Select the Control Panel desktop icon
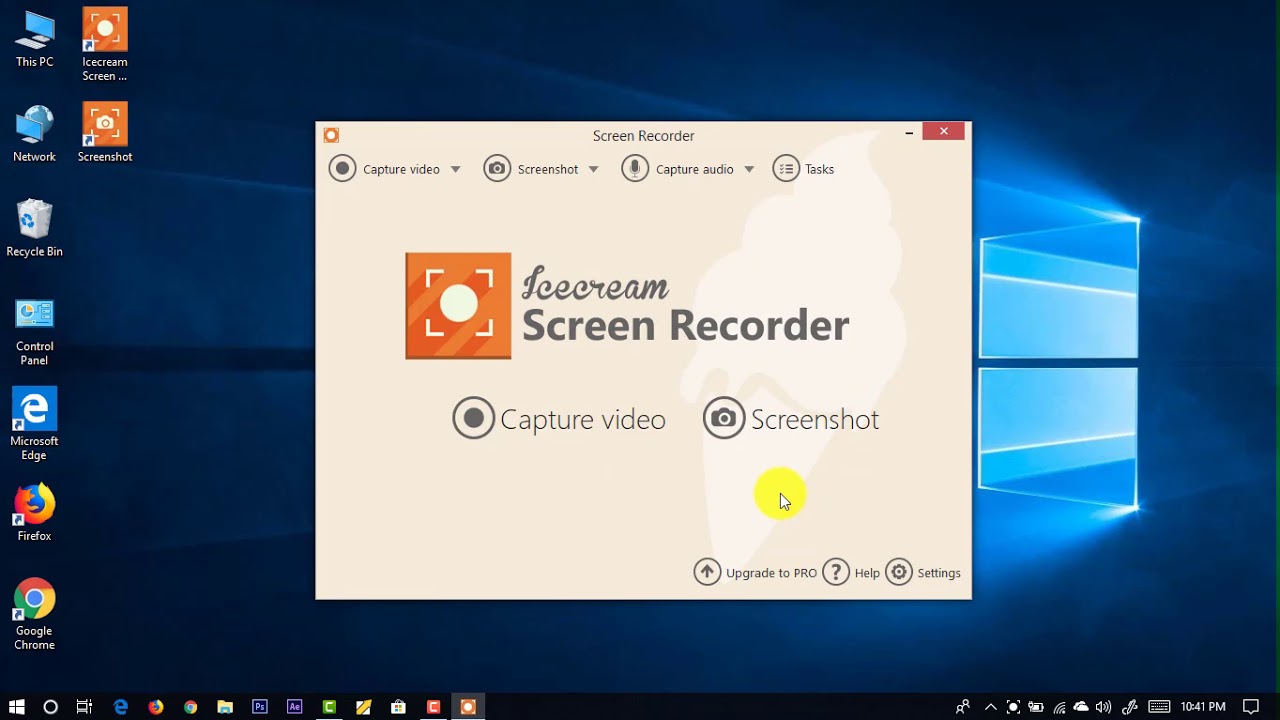Viewport: 1280px width, 720px height. [34, 332]
